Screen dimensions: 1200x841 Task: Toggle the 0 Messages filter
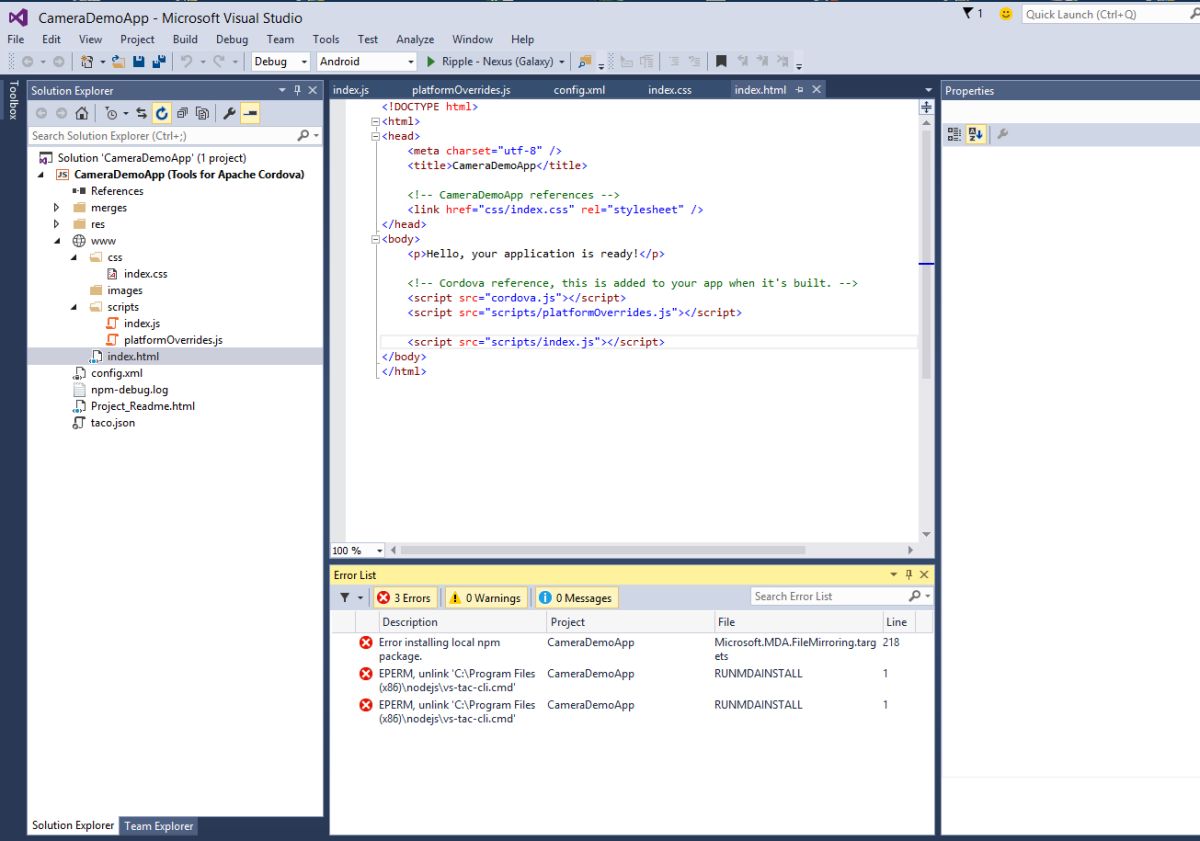(x=575, y=598)
